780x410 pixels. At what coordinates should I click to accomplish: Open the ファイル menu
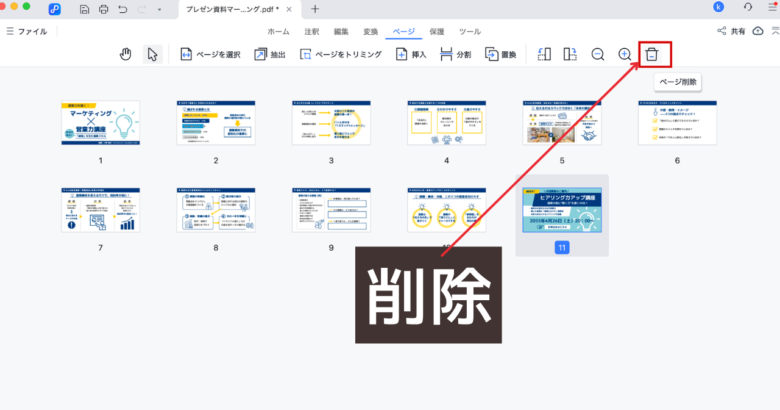point(26,32)
